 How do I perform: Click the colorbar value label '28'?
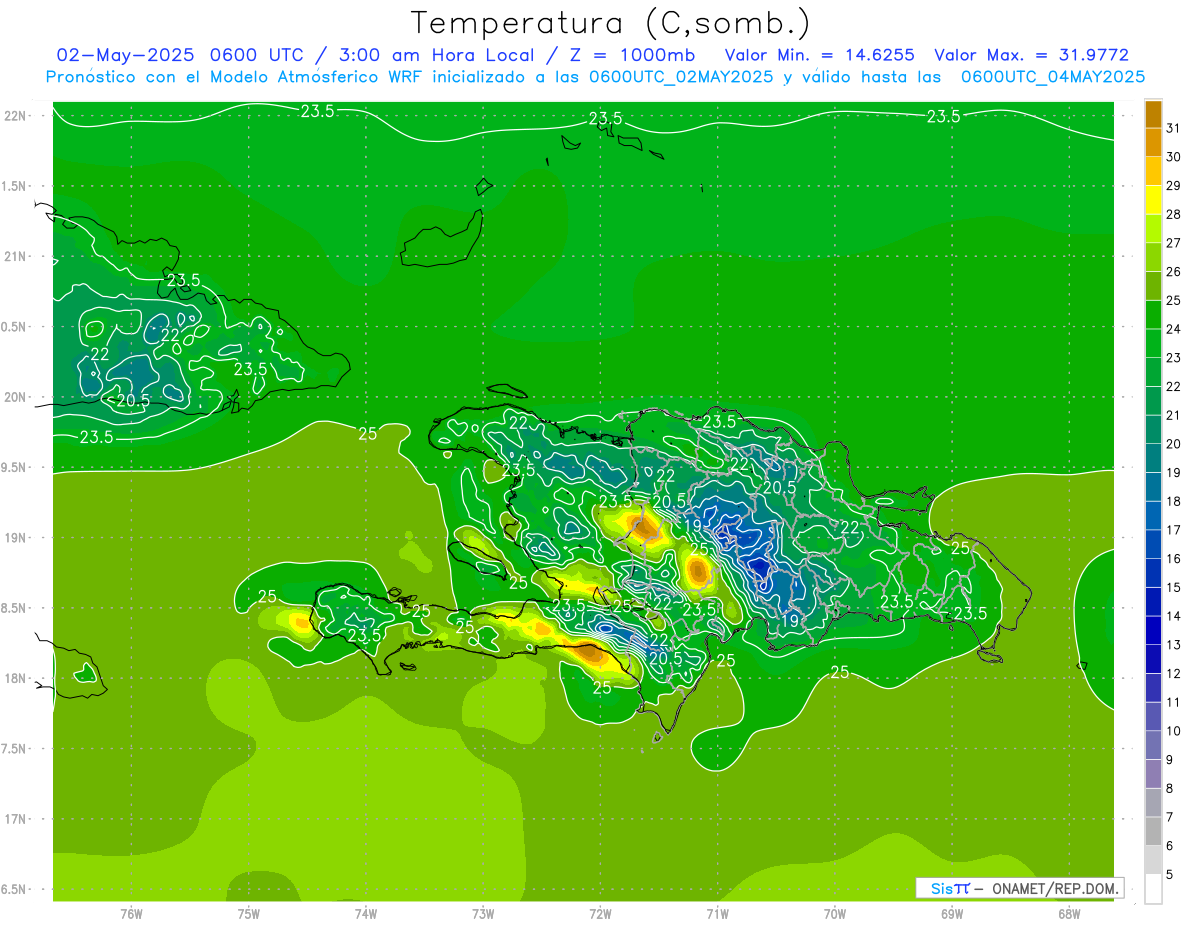click(1173, 214)
